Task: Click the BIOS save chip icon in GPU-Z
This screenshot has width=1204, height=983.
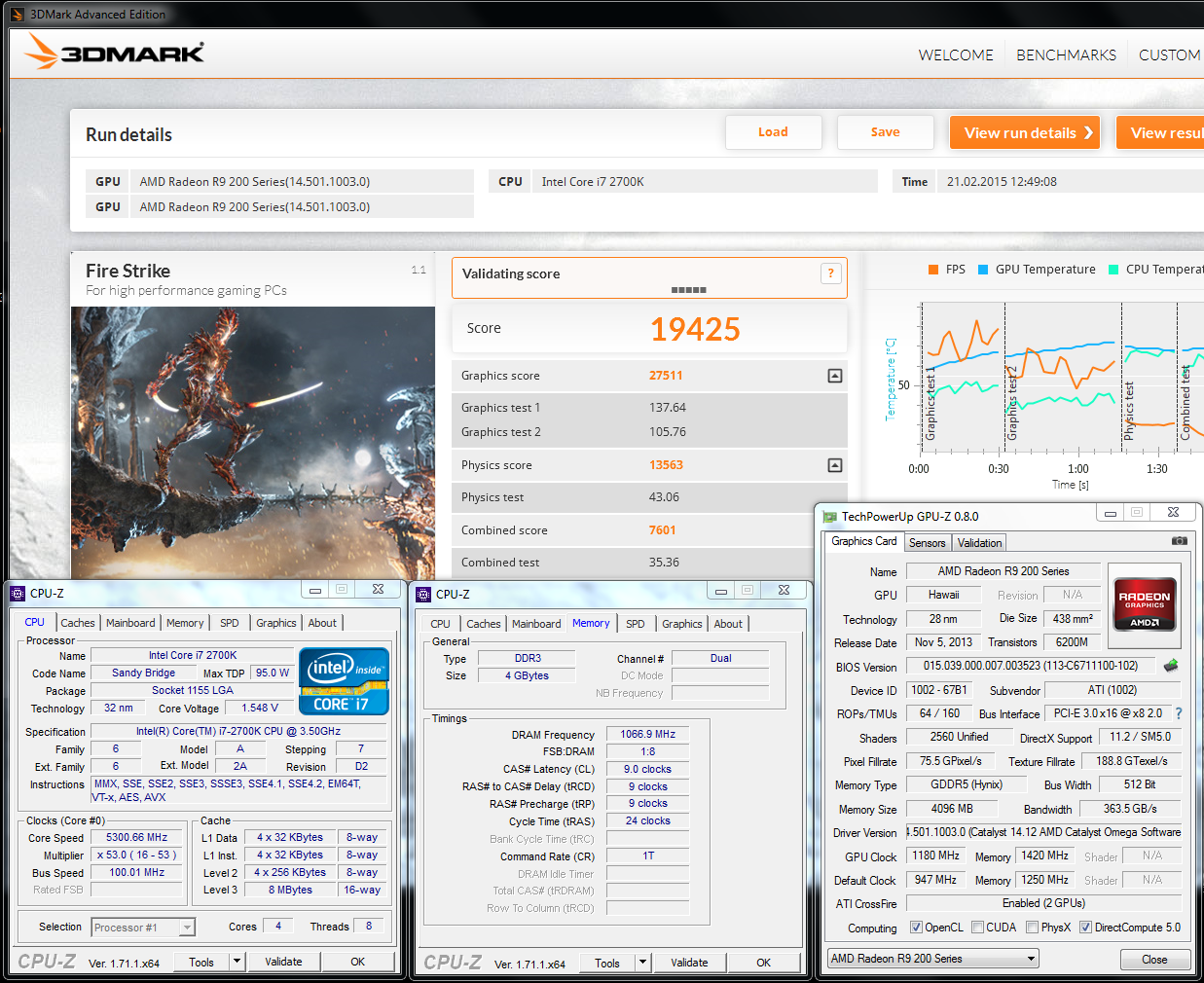Action: 1171,666
